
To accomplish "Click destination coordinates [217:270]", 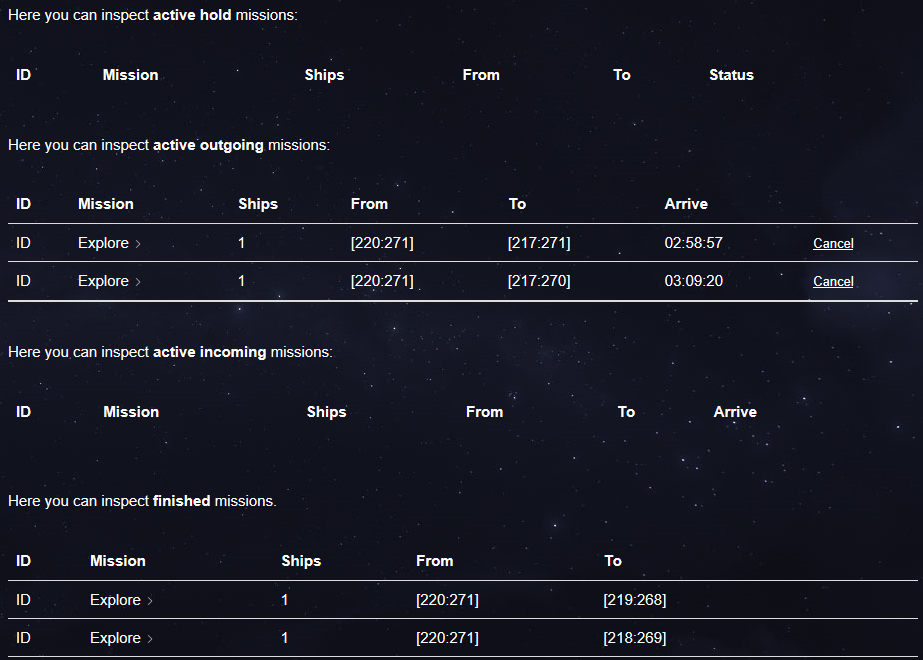I will (539, 281).
